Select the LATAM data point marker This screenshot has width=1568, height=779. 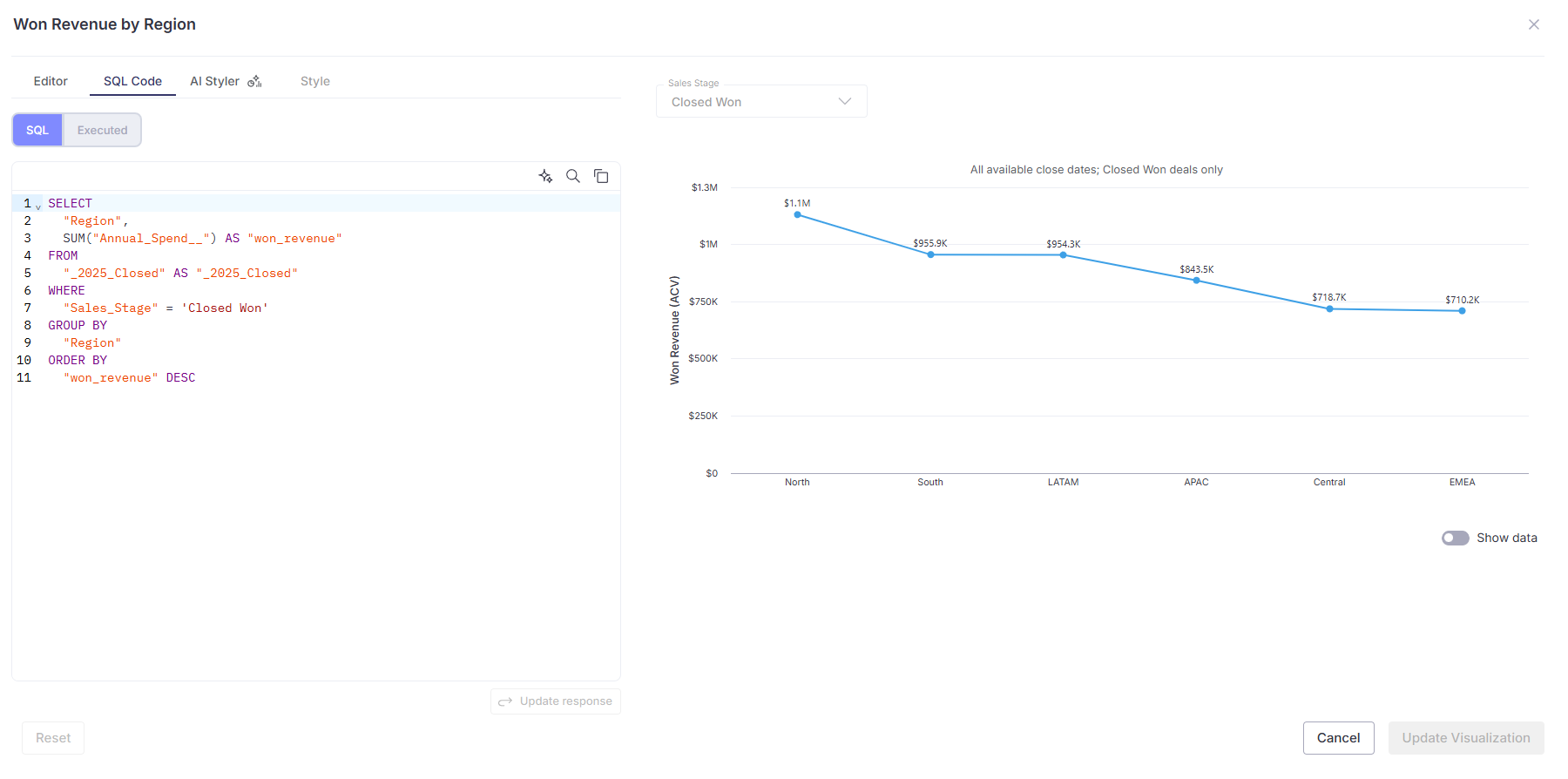1063,254
